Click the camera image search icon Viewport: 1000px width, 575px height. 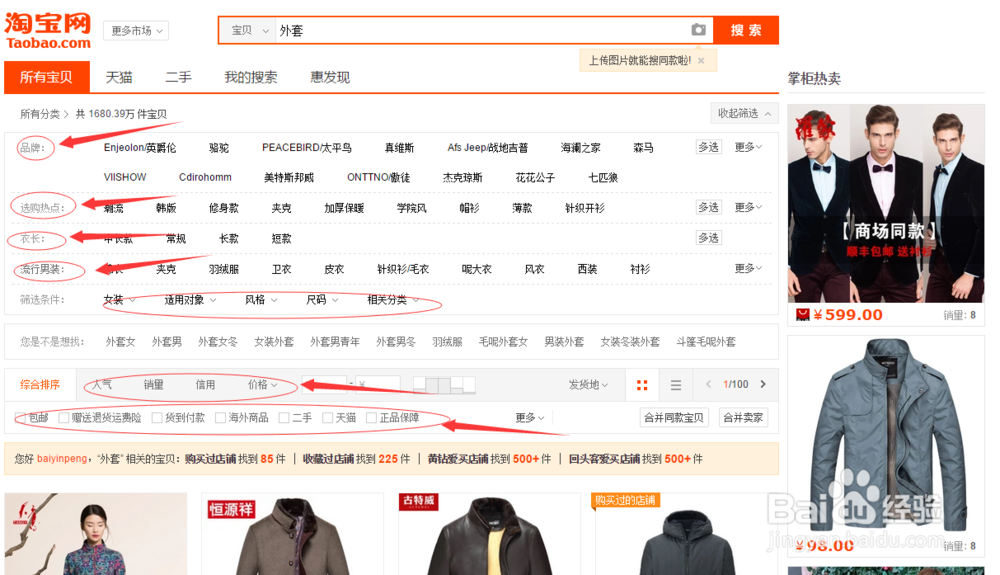pos(698,30)
